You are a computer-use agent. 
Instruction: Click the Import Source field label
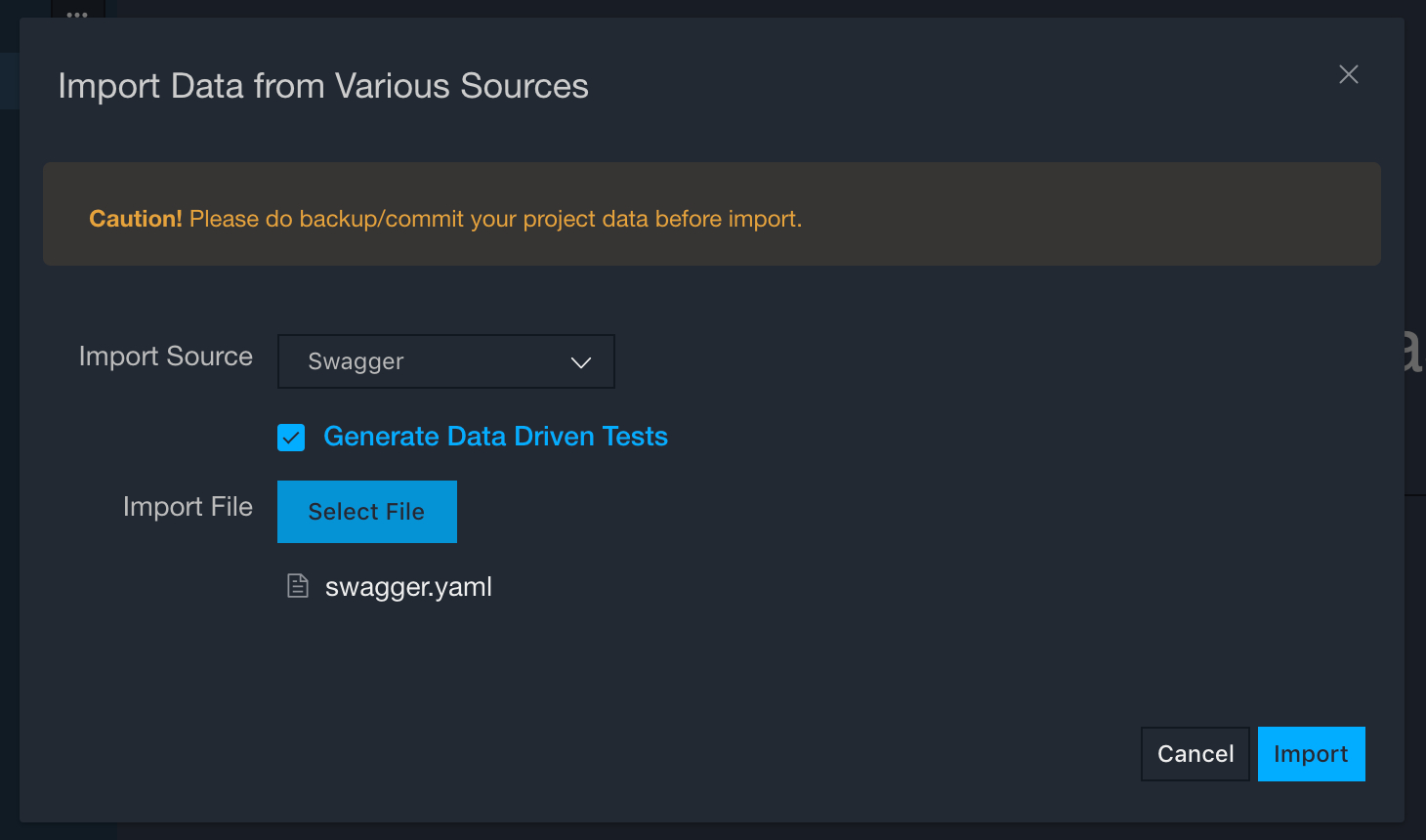point(165,357)
